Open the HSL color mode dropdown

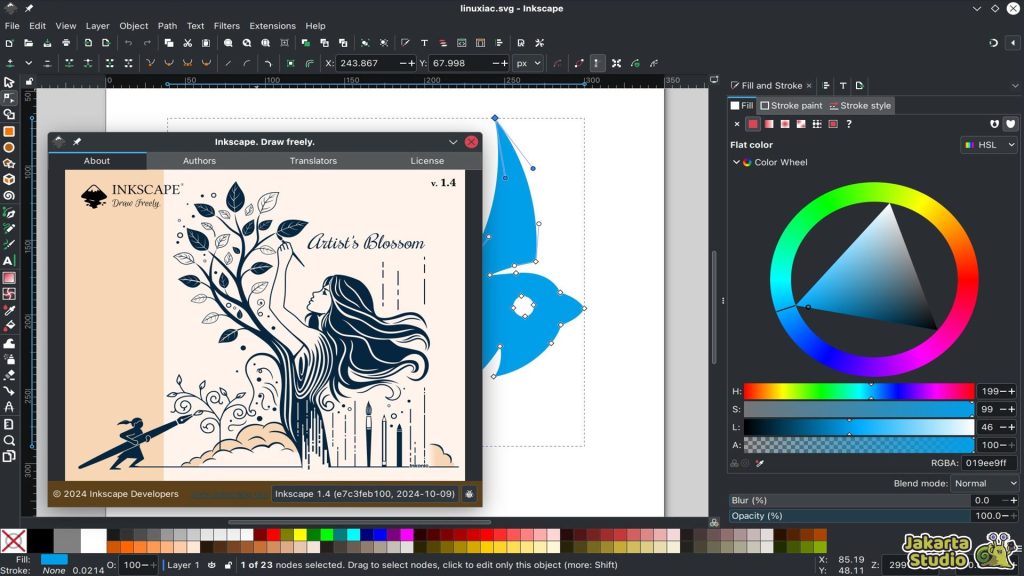point(989,145)
